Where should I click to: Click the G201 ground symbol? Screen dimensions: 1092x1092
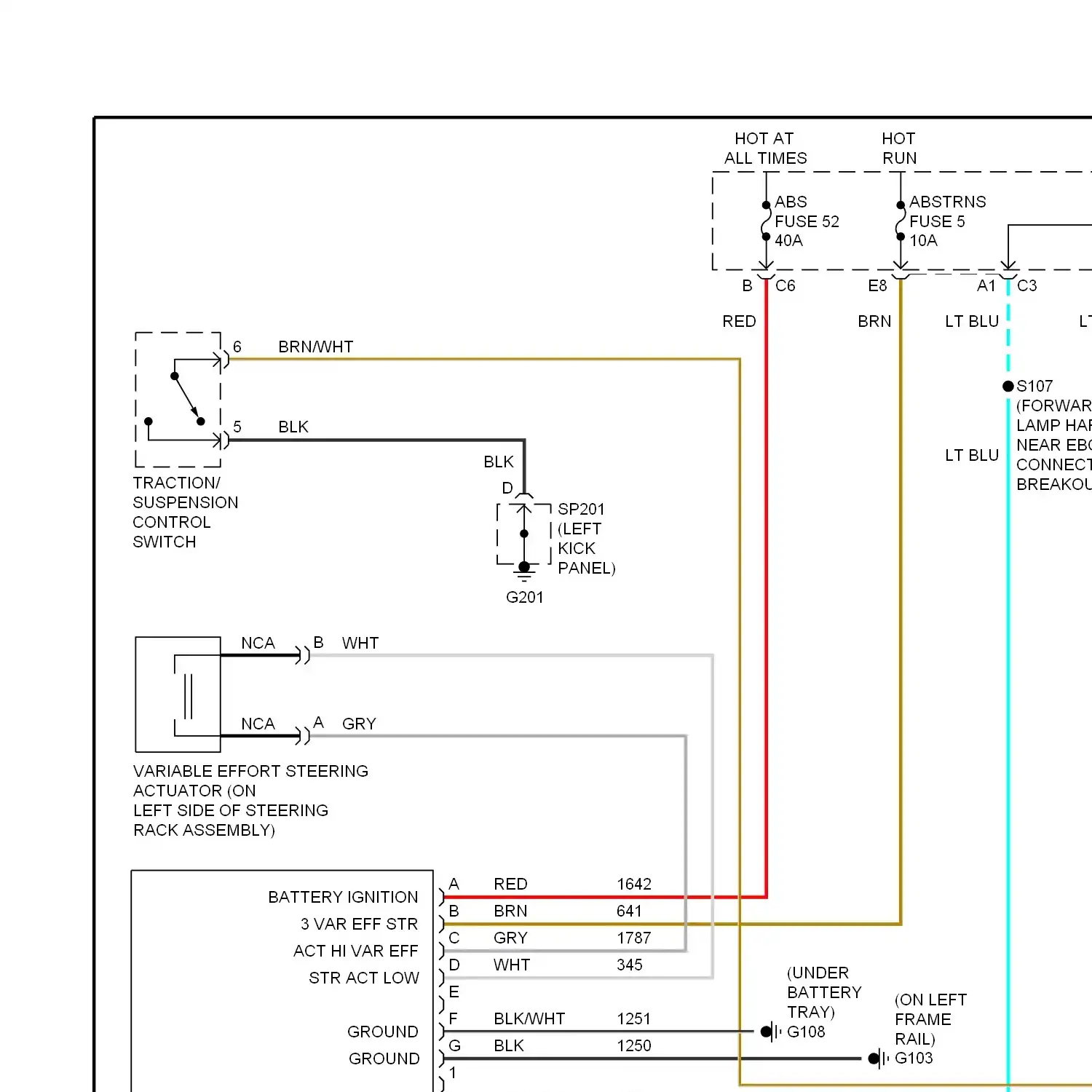pos(524,573)
